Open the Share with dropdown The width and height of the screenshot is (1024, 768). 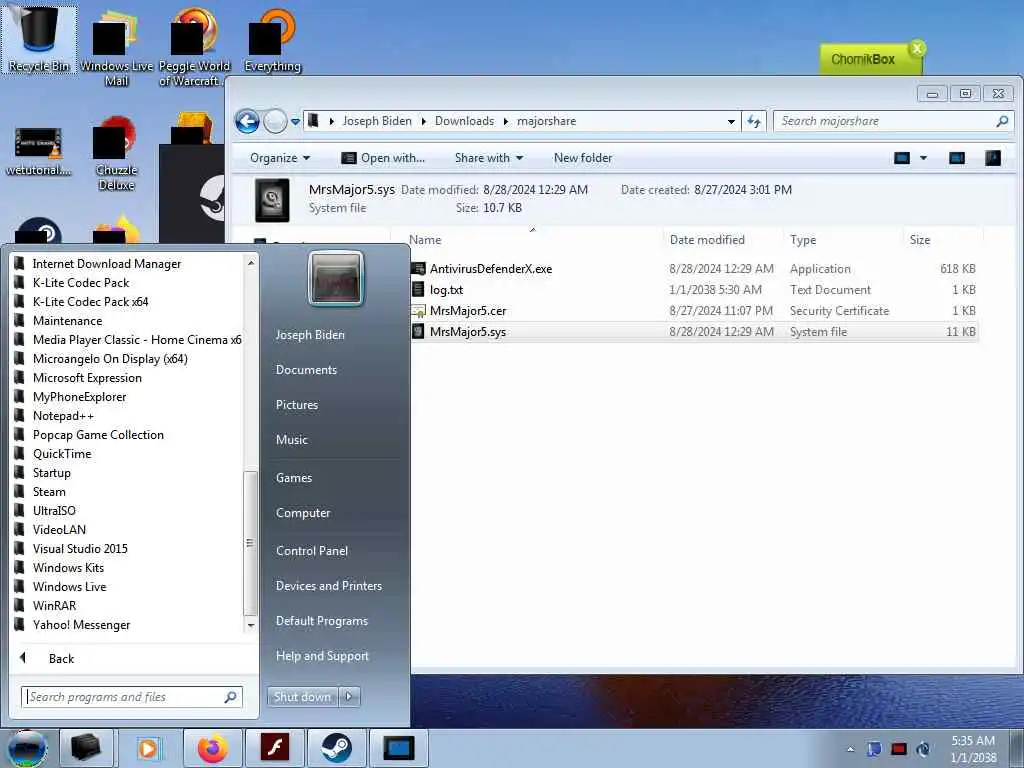489,158
